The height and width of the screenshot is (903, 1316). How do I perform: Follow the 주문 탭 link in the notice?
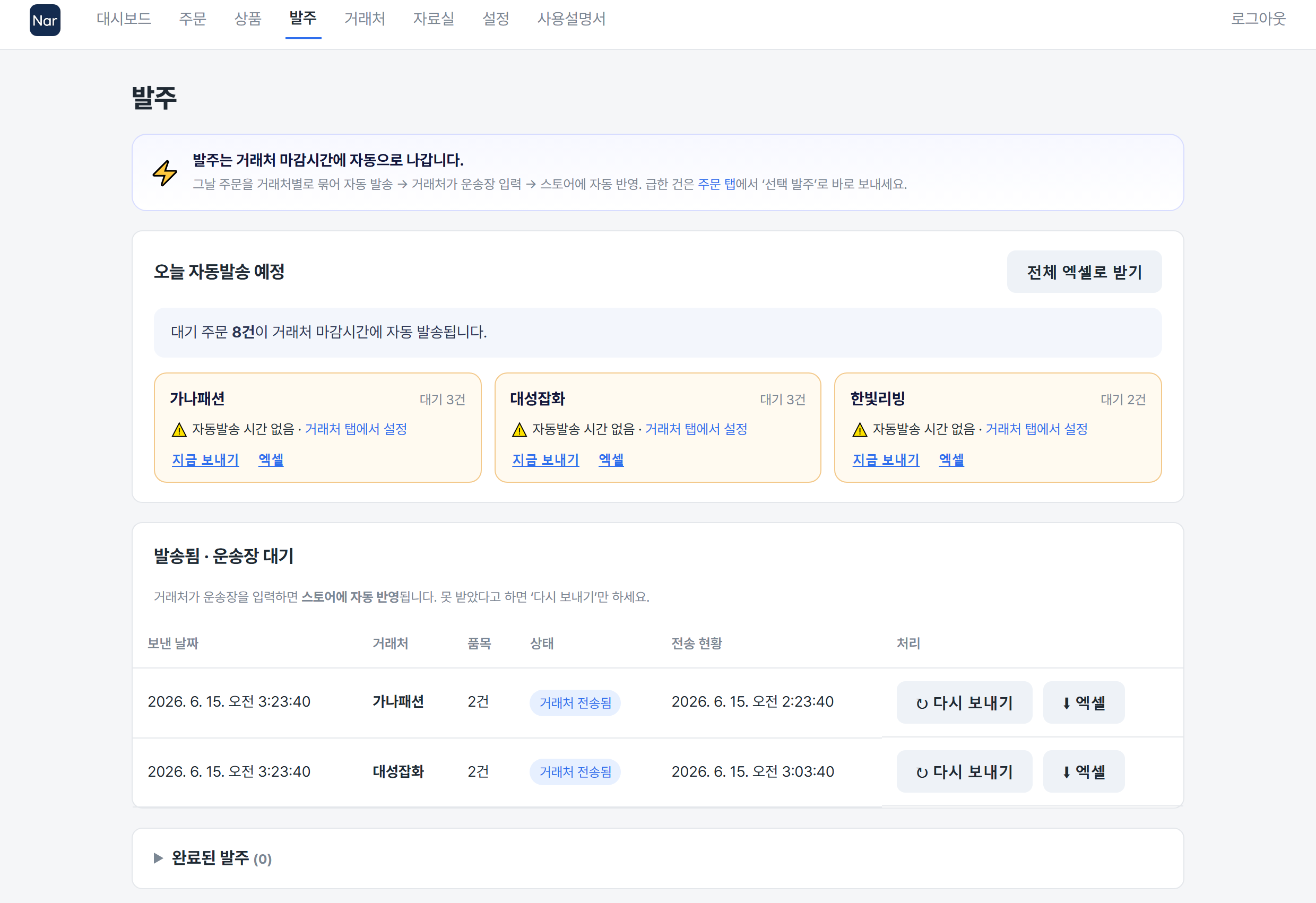click(716, 184)
